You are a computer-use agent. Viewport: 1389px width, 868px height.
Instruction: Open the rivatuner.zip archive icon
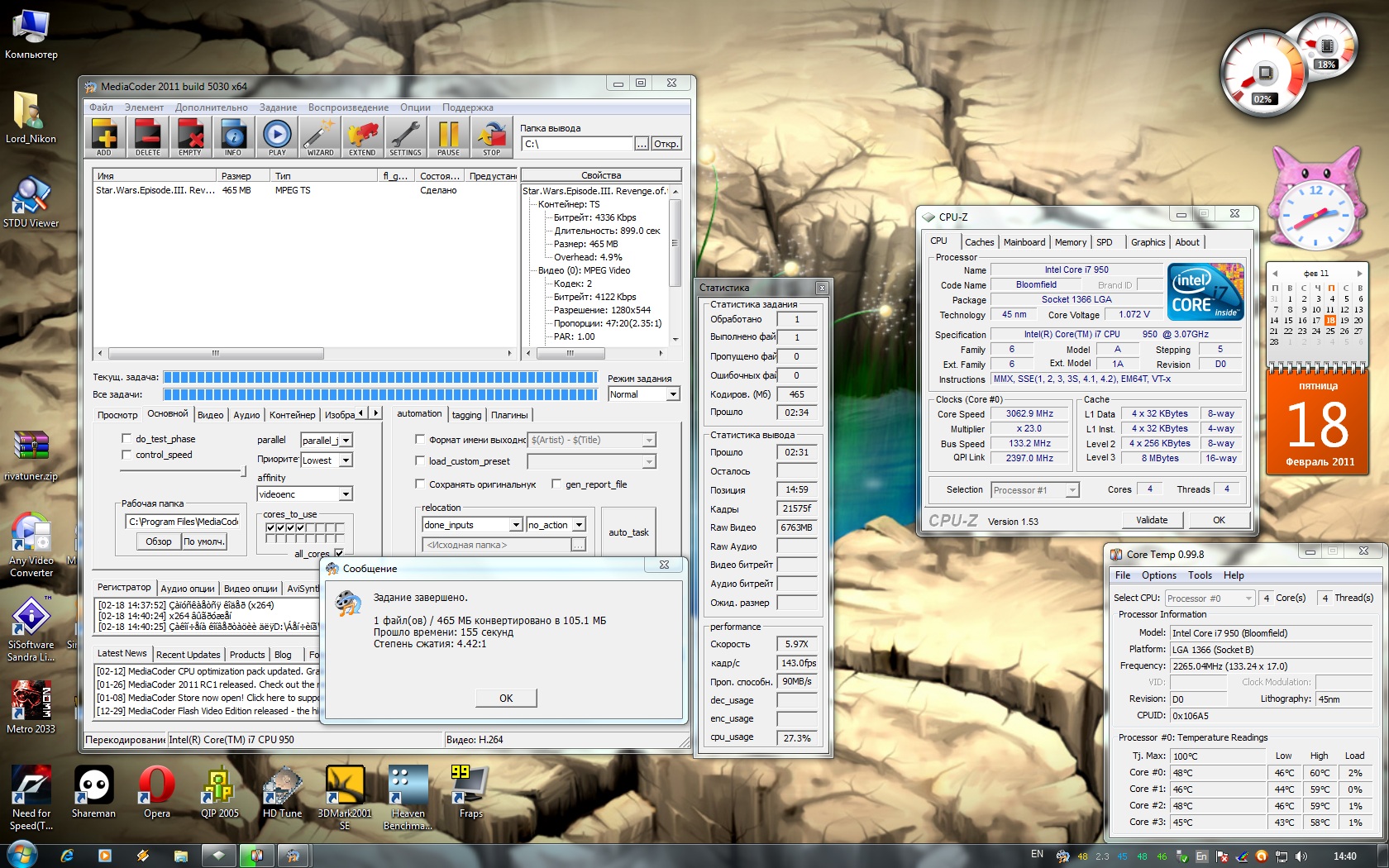[31, 455]
